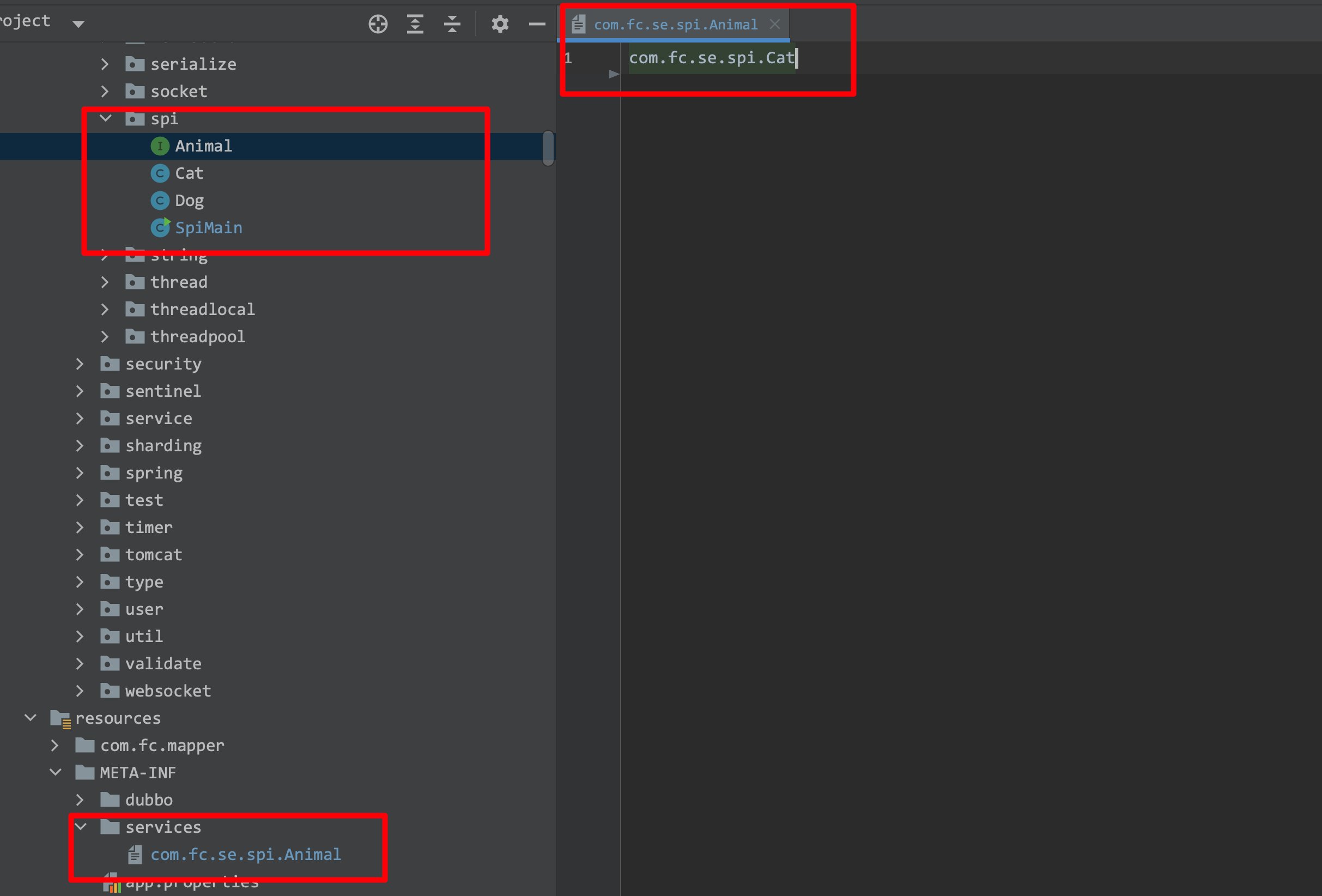Click the Expand All icon in Project toolbar
1322x896 pixels.
pyautogui.click(x=415, y=24)
